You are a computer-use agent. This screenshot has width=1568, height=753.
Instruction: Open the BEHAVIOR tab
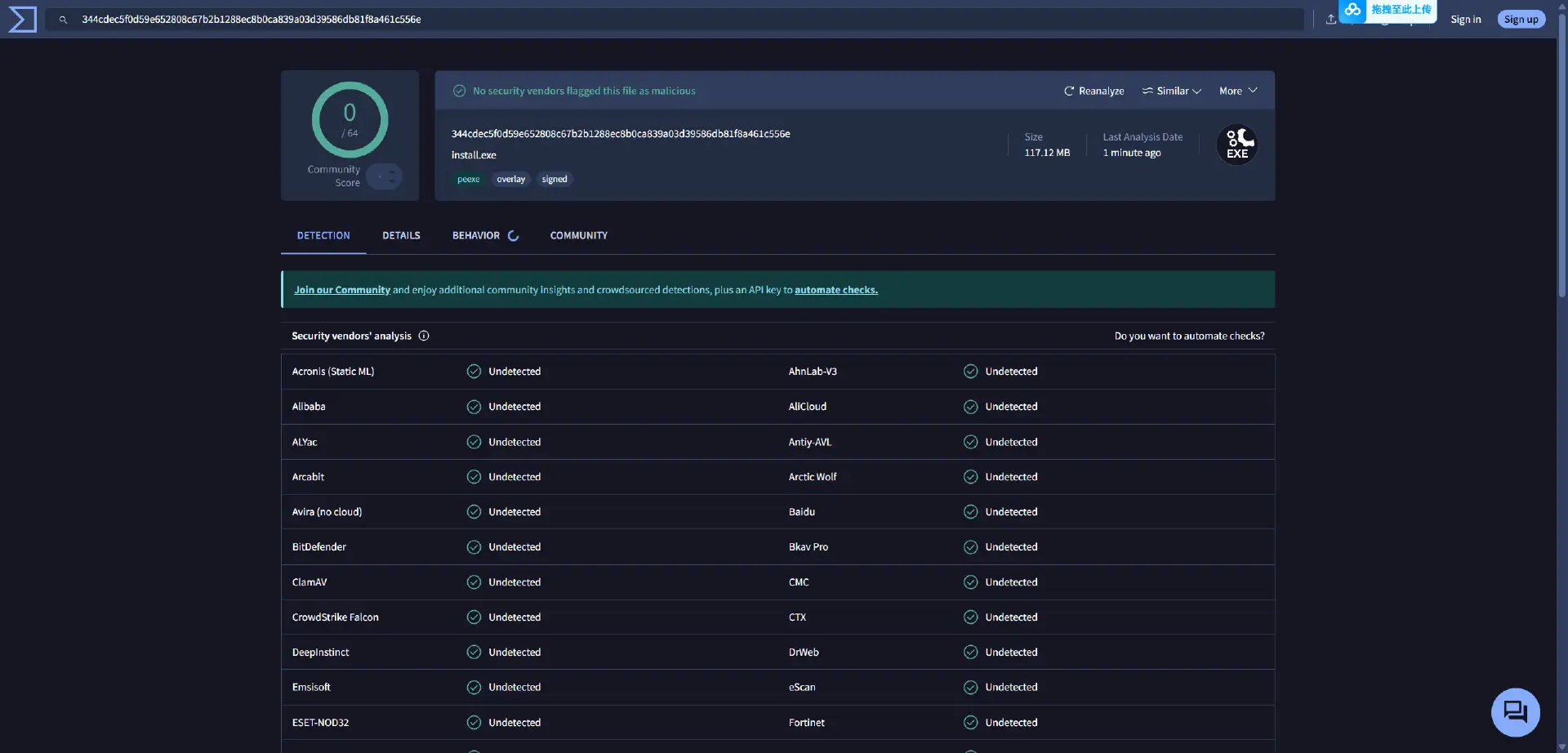(x=476, y=235)
